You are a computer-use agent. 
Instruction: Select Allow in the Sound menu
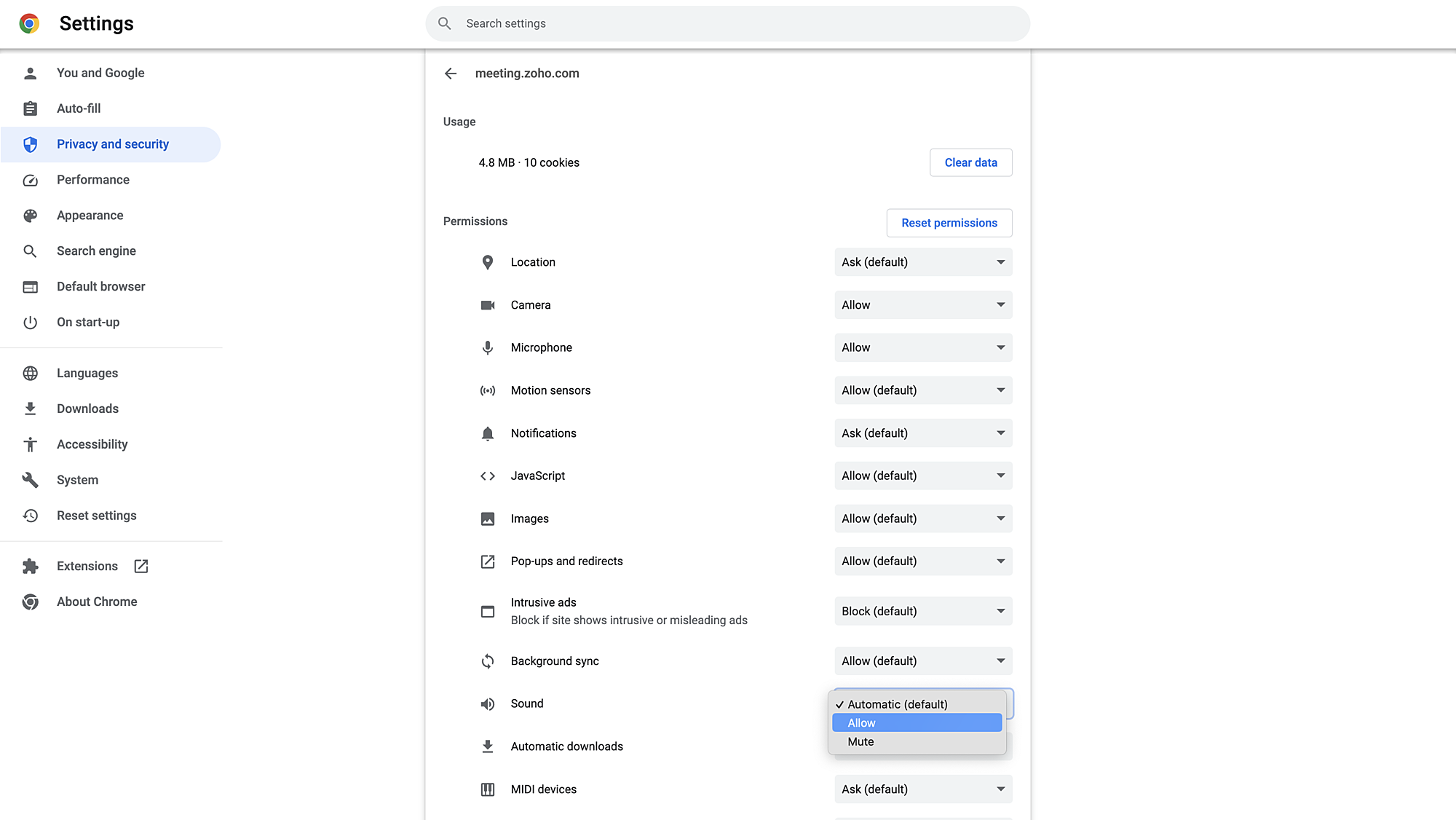(917, 723)
